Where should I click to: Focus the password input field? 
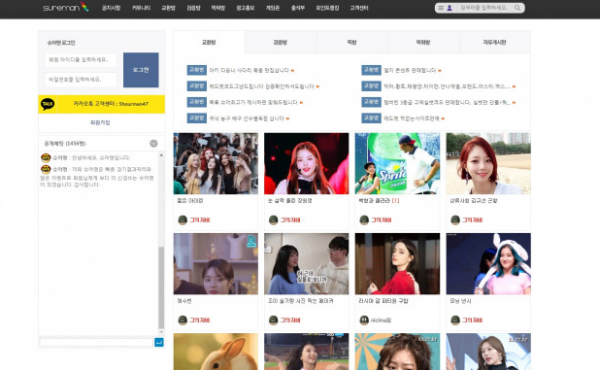[x=81, y=80]
